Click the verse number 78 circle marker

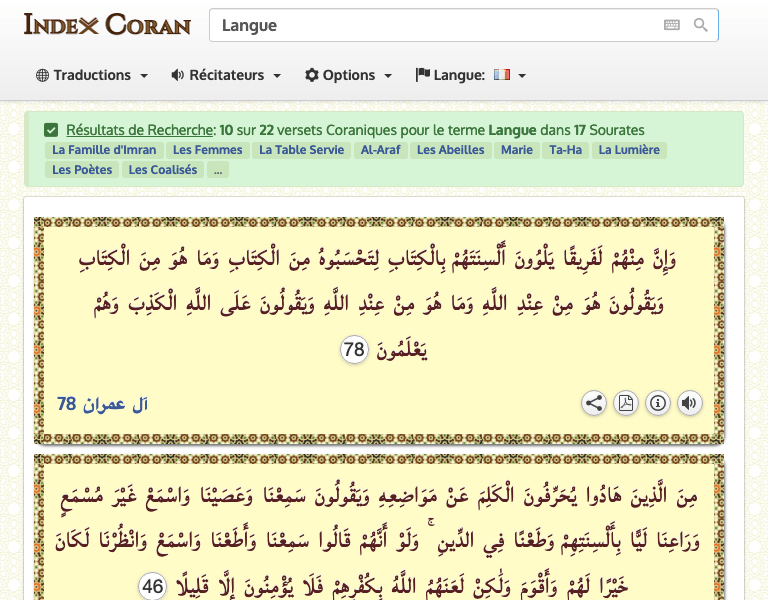(354, 350)
